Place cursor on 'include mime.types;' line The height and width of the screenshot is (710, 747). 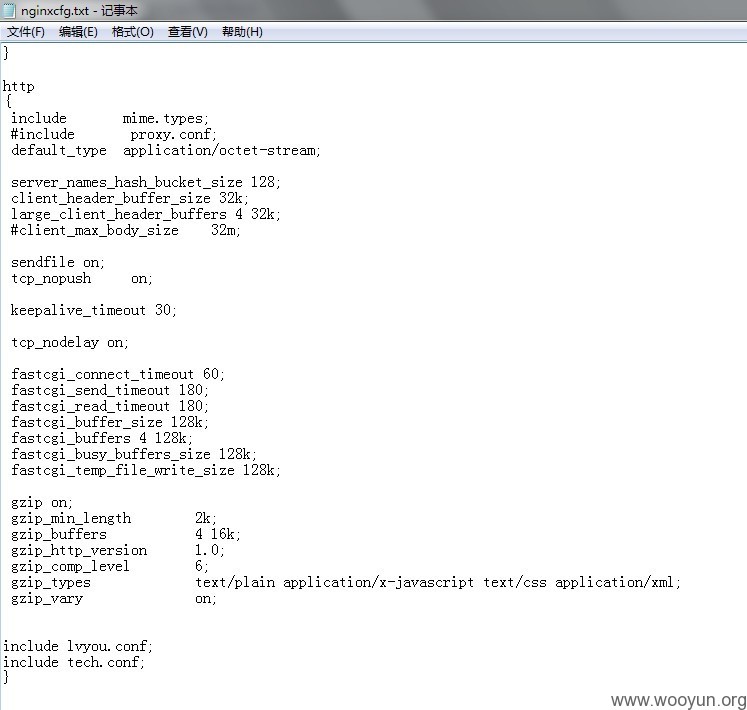110,118
